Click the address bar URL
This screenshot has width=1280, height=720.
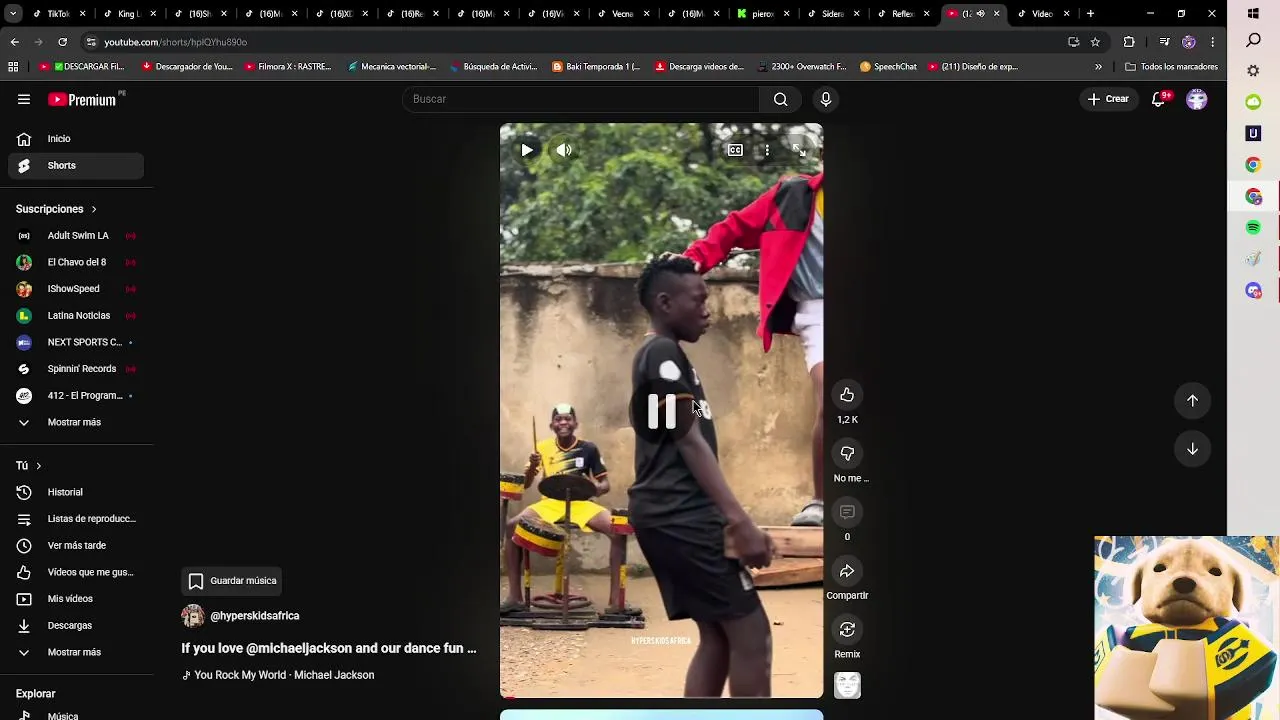[x=176, y=42]
